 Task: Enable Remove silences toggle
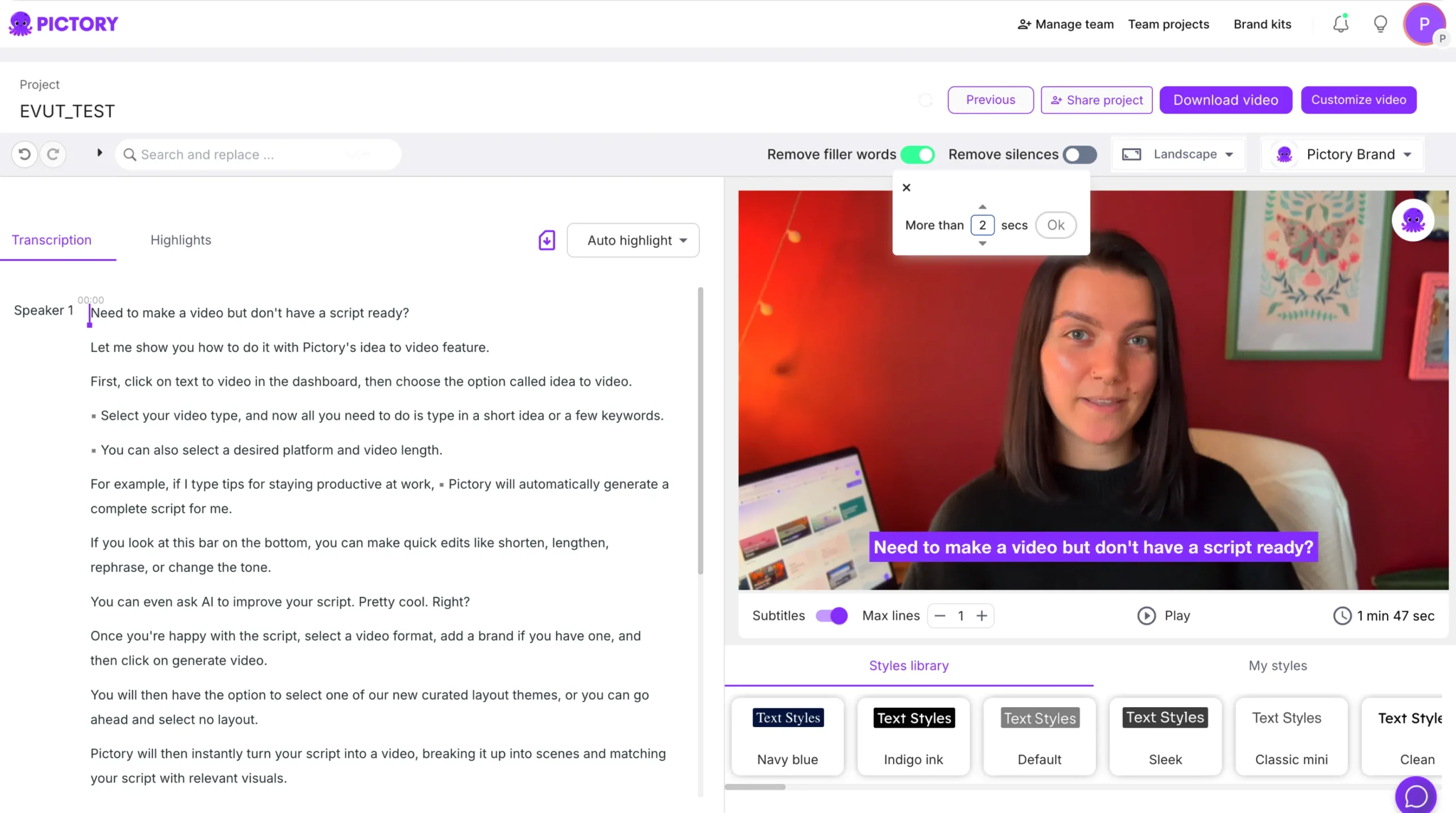pos(1079,155)
